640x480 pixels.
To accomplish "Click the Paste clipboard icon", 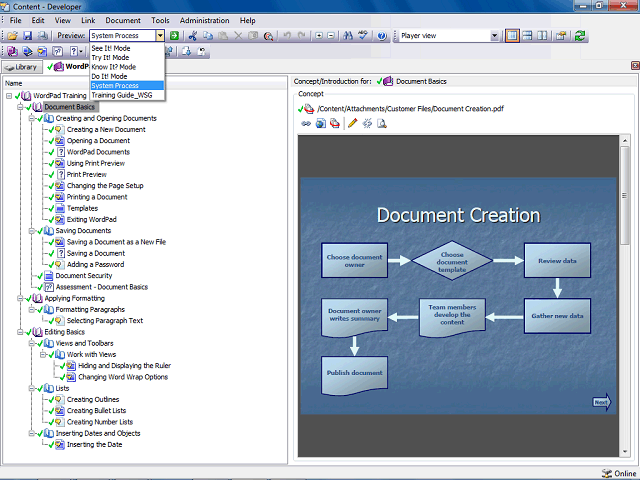I will [x=223, y=36].
